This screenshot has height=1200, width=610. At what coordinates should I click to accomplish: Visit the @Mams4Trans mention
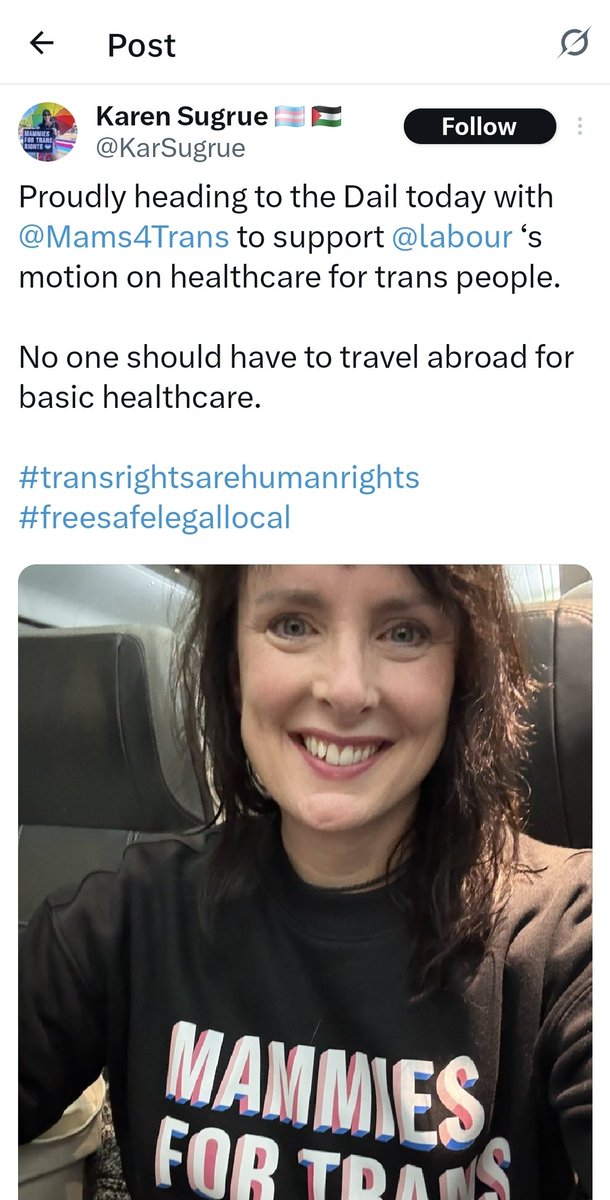point(124,239)
